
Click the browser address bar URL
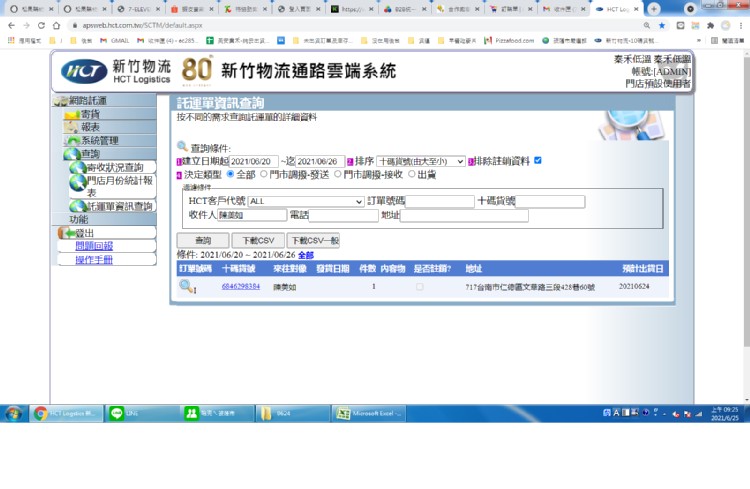(143, 25)
